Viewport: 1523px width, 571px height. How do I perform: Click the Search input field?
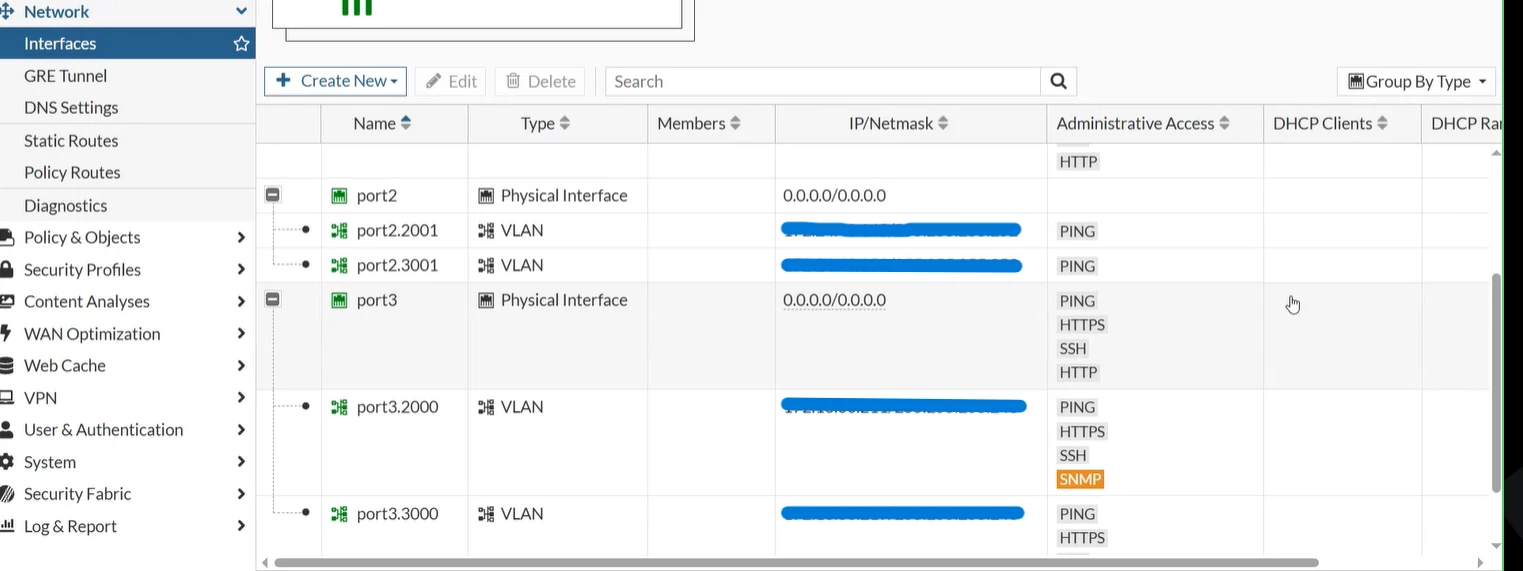pyautogui.click(x=822, y=81)
